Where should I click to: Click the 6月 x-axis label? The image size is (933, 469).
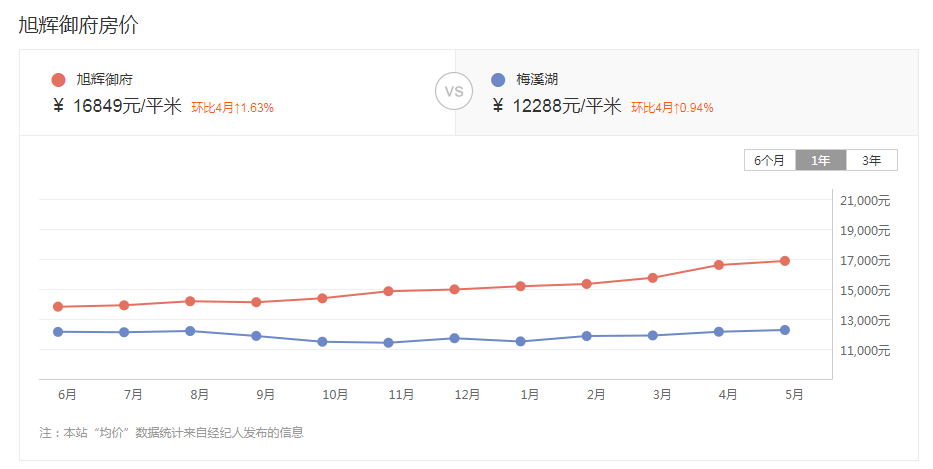[x=67, y=395]
